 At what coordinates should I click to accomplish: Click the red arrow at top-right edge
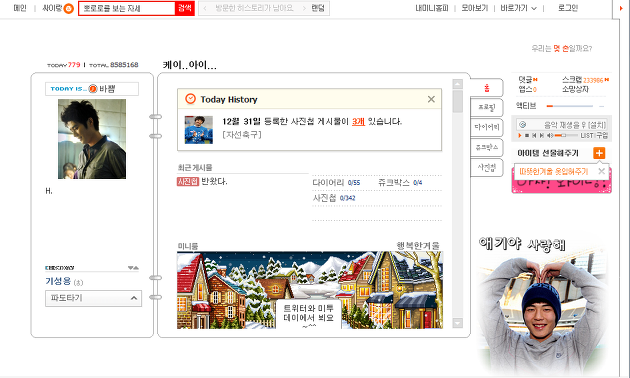coord(621,8)
